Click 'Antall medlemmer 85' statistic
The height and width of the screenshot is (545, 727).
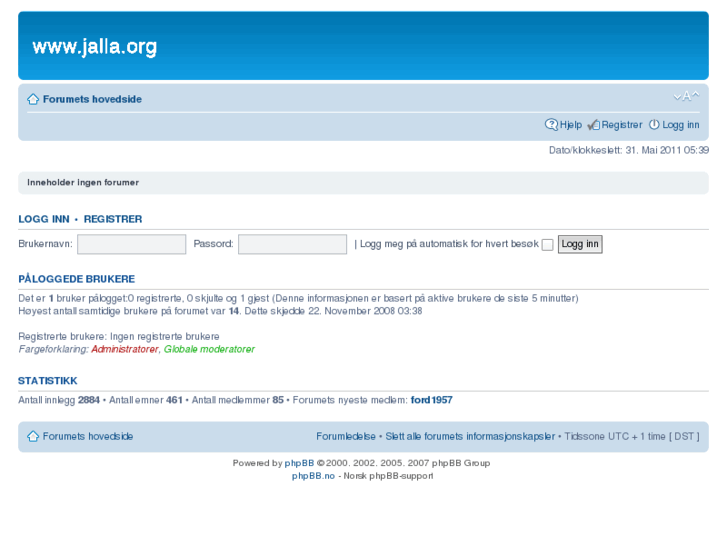pos(237,400)
